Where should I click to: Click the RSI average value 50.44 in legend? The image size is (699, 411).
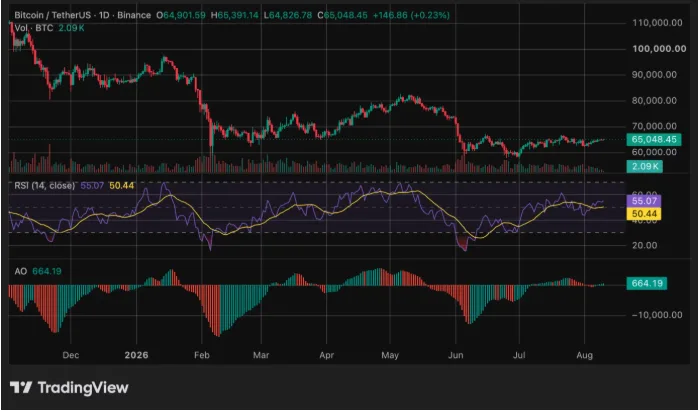(x=122, y=185)
